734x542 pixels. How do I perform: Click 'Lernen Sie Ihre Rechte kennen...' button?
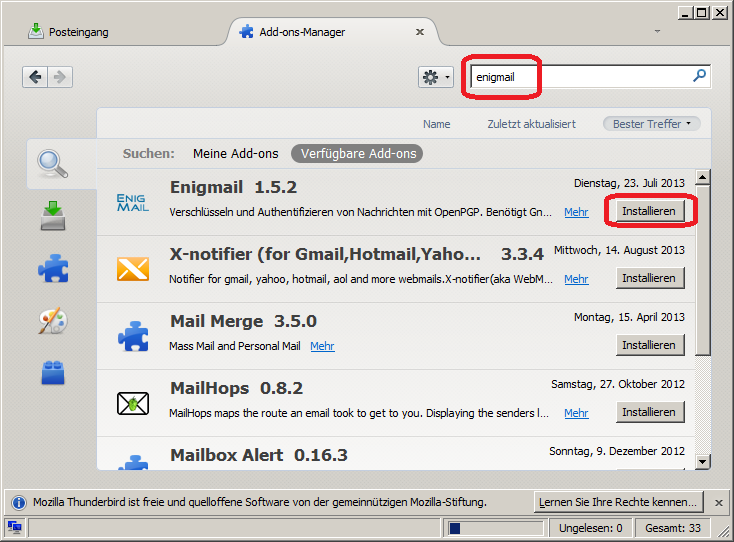pyautogui.click(x=617, y=501)
